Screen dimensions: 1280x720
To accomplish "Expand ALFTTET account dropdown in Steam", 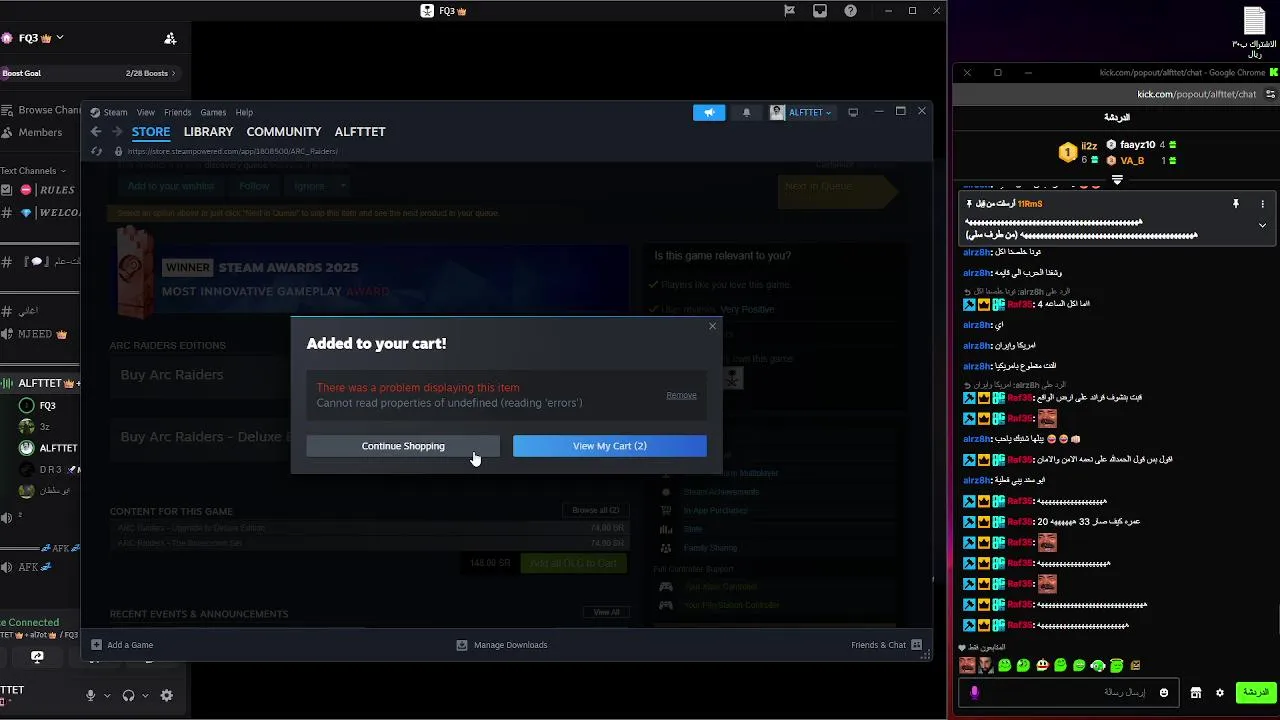I will 802,112.
